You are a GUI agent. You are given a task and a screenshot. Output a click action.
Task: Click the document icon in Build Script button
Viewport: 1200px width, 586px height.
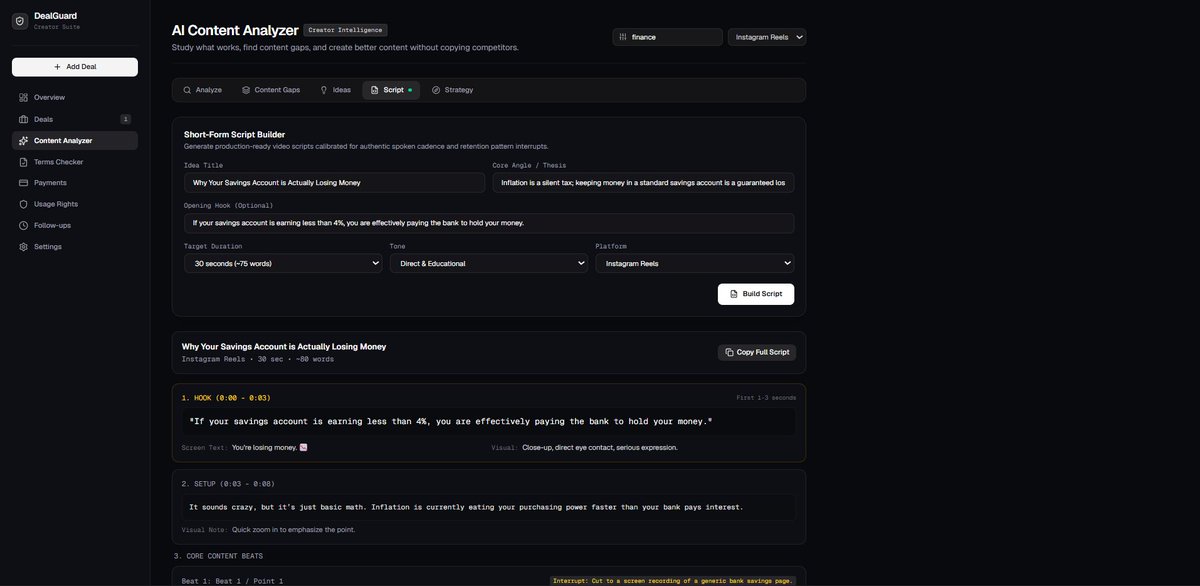pyautogui.click(x=734, y=294)
